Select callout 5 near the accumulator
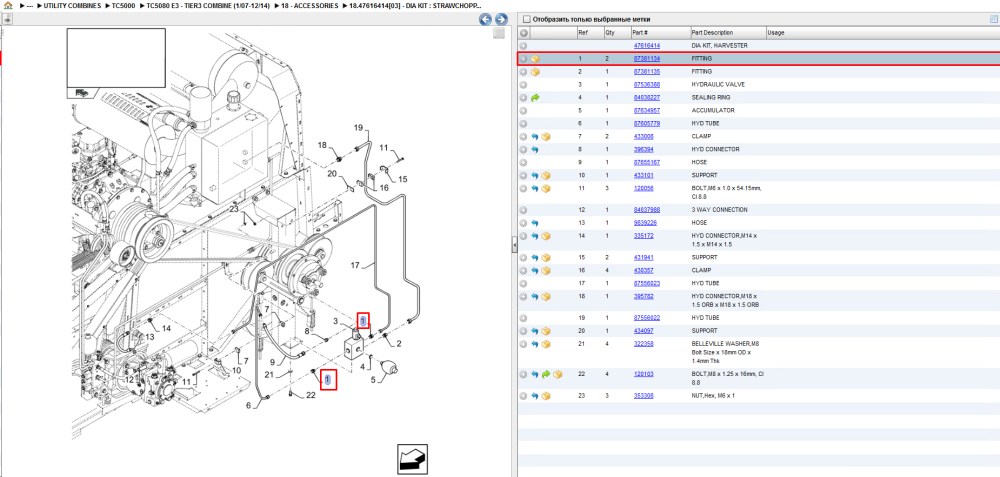The width and height of the screenshot is (1000, 477). [x=374, y=381]
